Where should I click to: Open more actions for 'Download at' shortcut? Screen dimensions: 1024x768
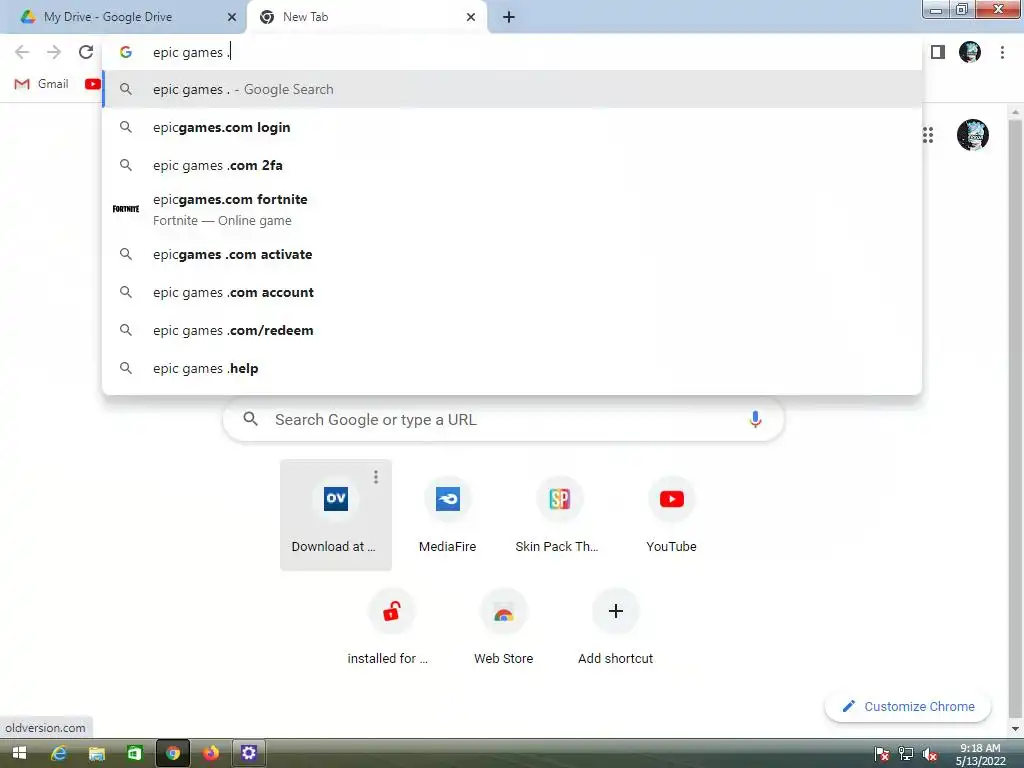click(376, 477)
